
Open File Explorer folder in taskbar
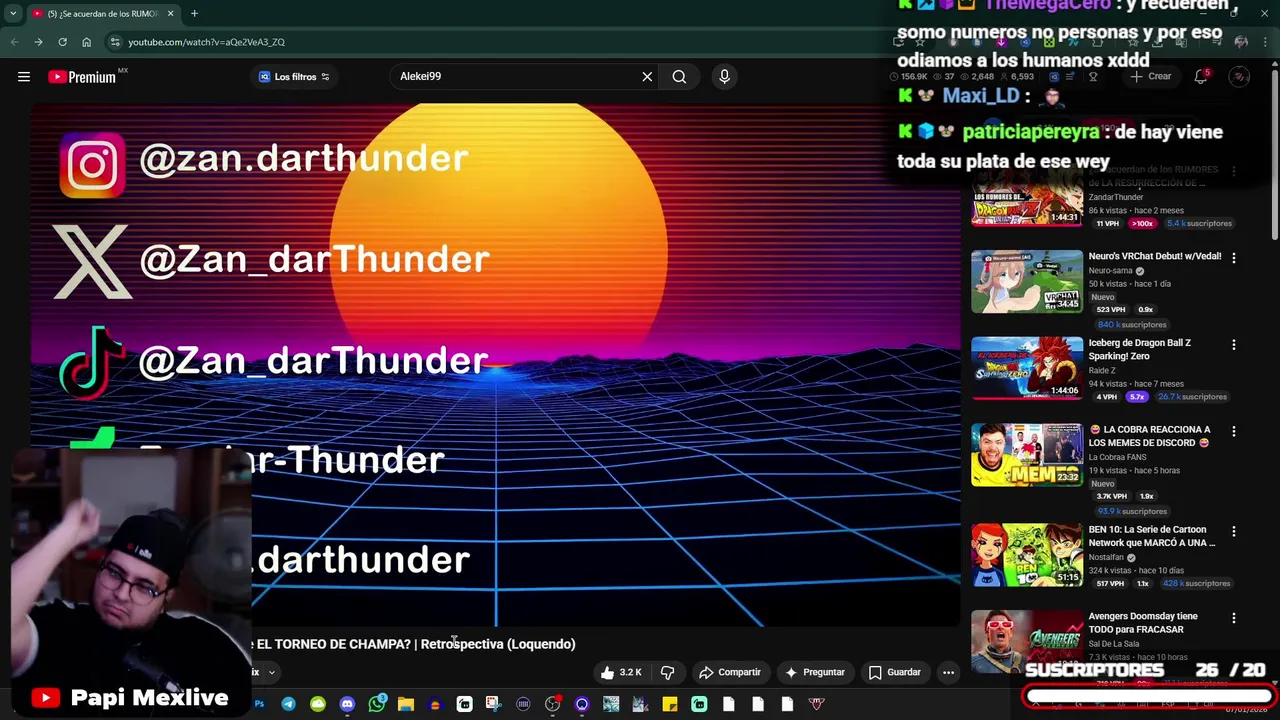point(406,704)
